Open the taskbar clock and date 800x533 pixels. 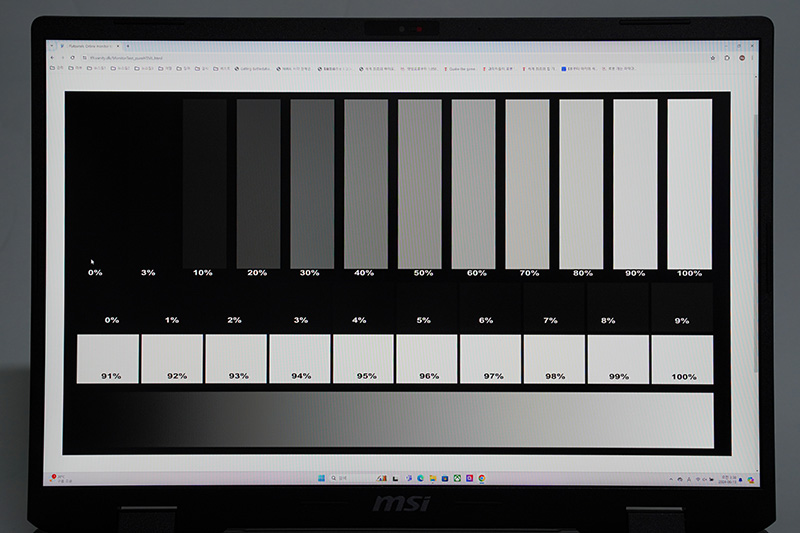[728, 479]
